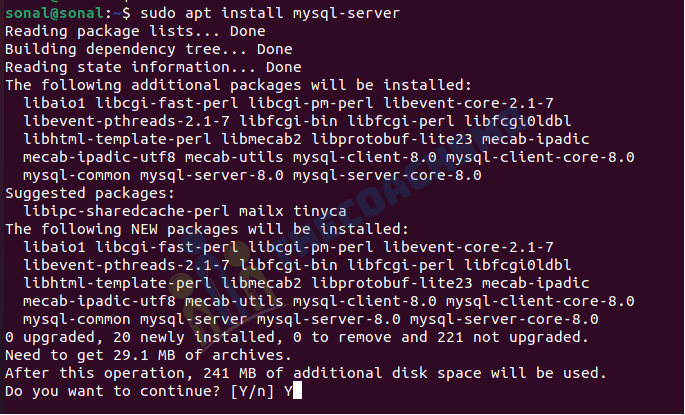Click the first 'libaio1' package name

coord(54,104)
